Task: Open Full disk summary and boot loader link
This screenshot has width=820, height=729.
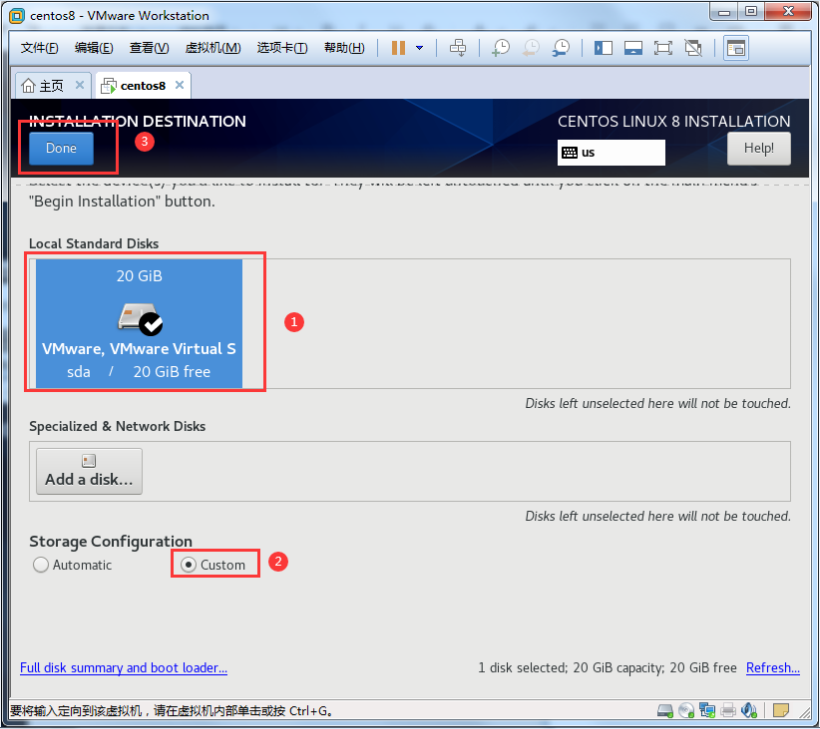Action: 123,668
